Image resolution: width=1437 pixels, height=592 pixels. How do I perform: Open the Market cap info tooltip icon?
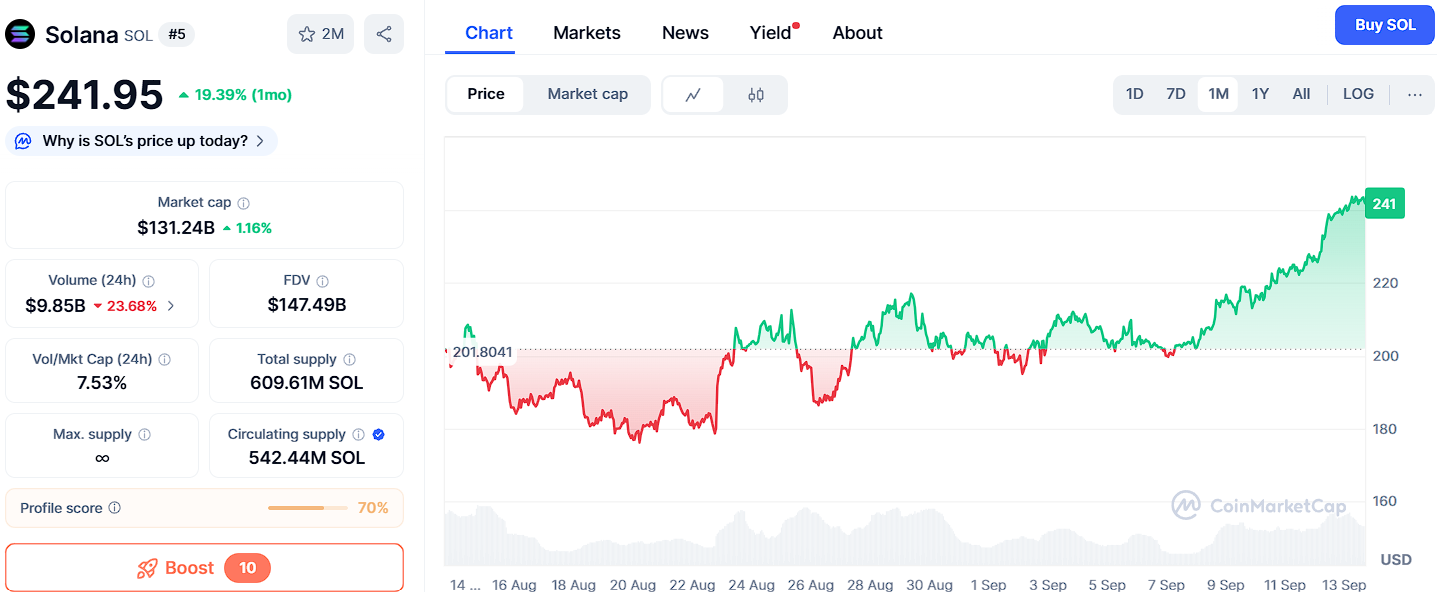click(245, 201)
